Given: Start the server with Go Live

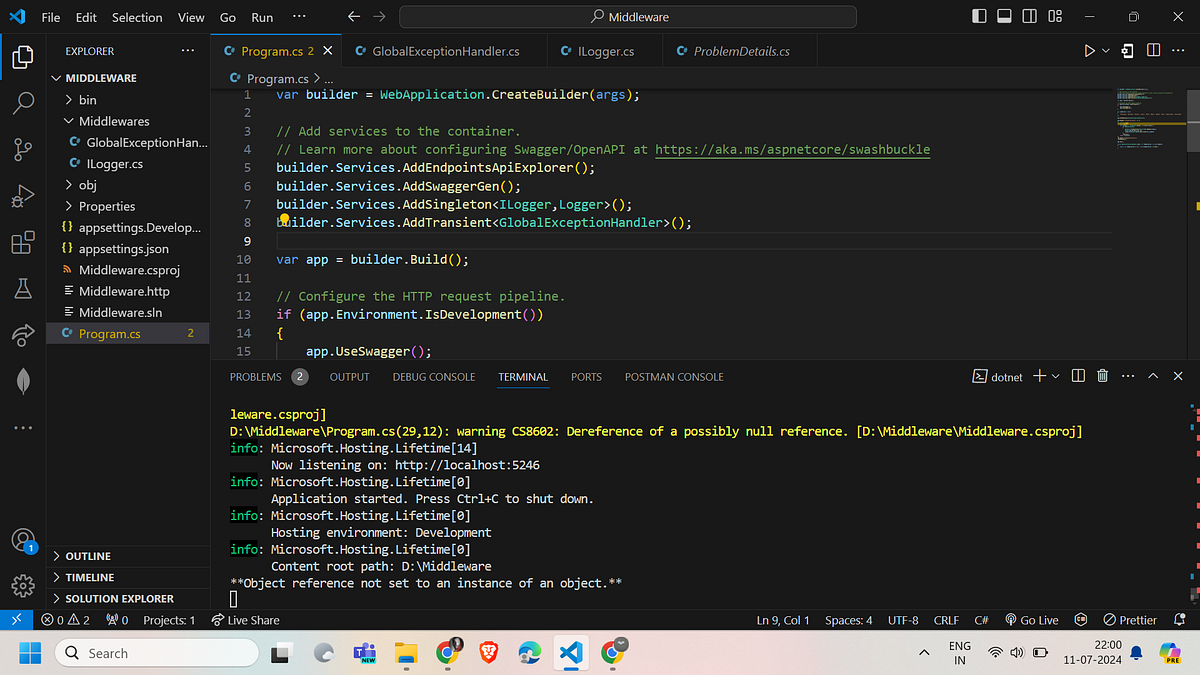Looking at the screenshot, I should (x=1031, y=619).
